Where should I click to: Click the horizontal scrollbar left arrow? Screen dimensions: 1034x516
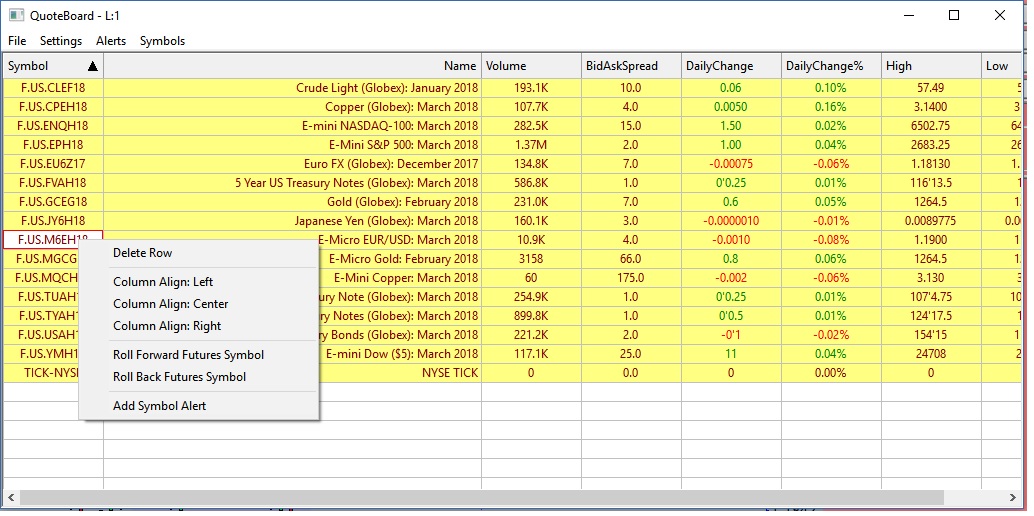pos(11,498)
